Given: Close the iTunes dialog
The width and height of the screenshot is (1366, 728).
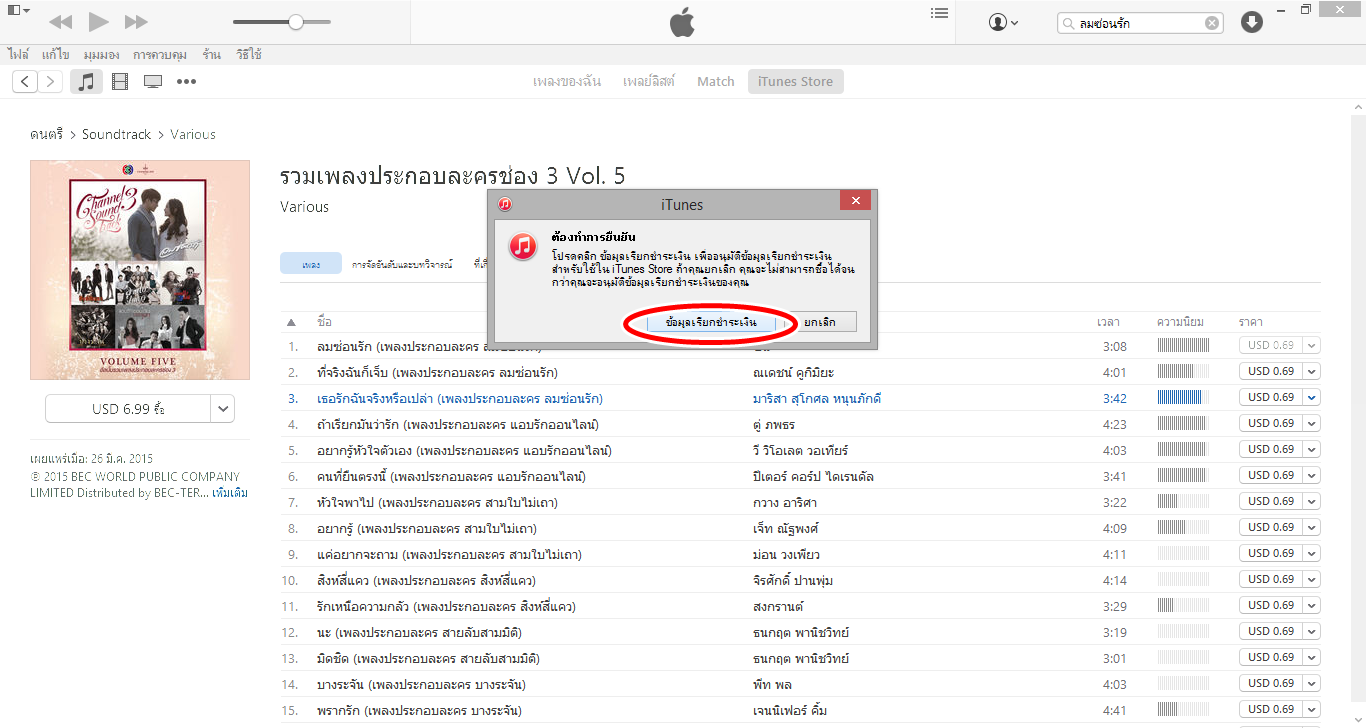Looking at the screenshot, I should coord(855,202).
